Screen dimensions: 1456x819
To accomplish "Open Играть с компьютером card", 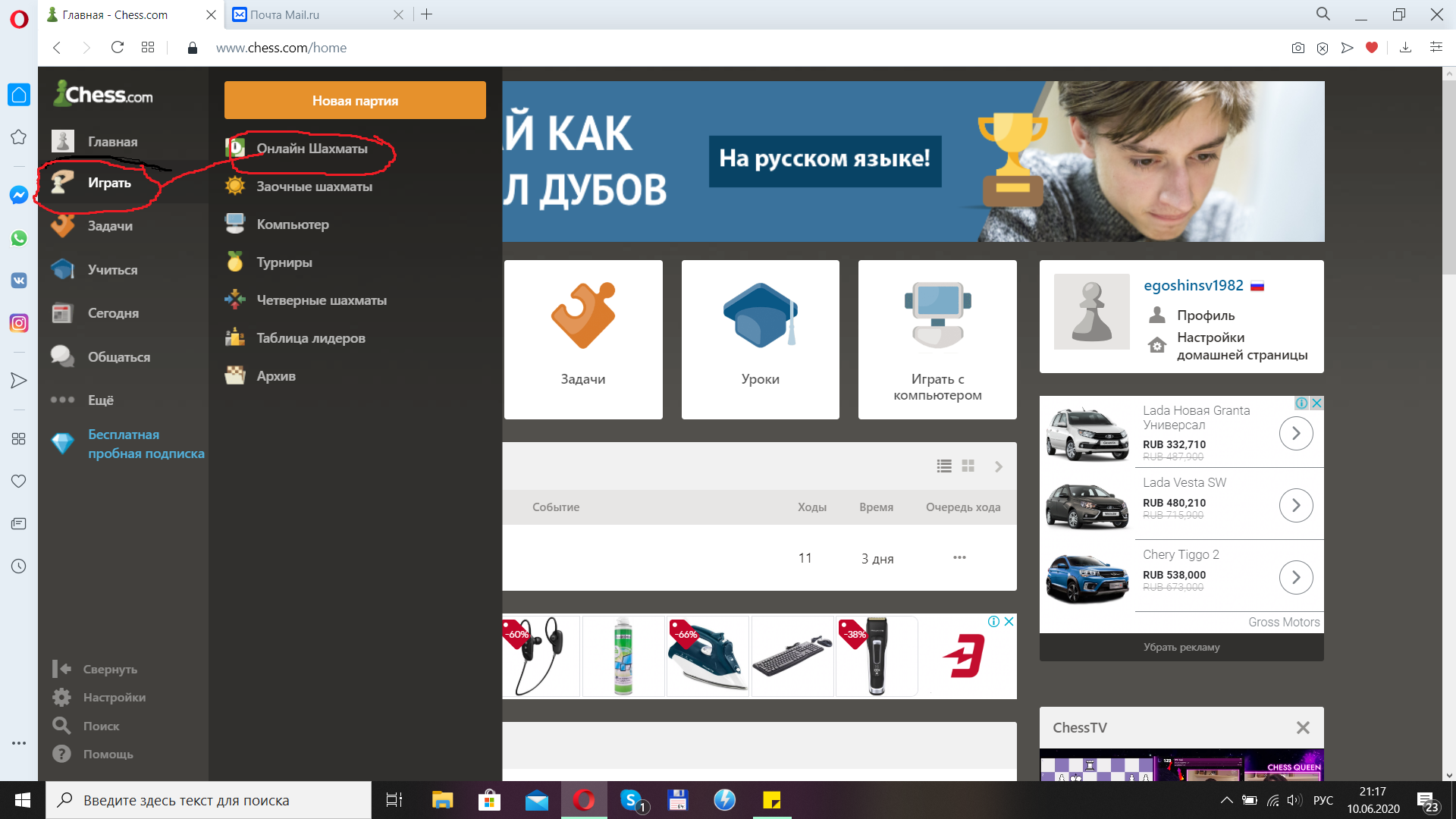I will pos(937,340).
